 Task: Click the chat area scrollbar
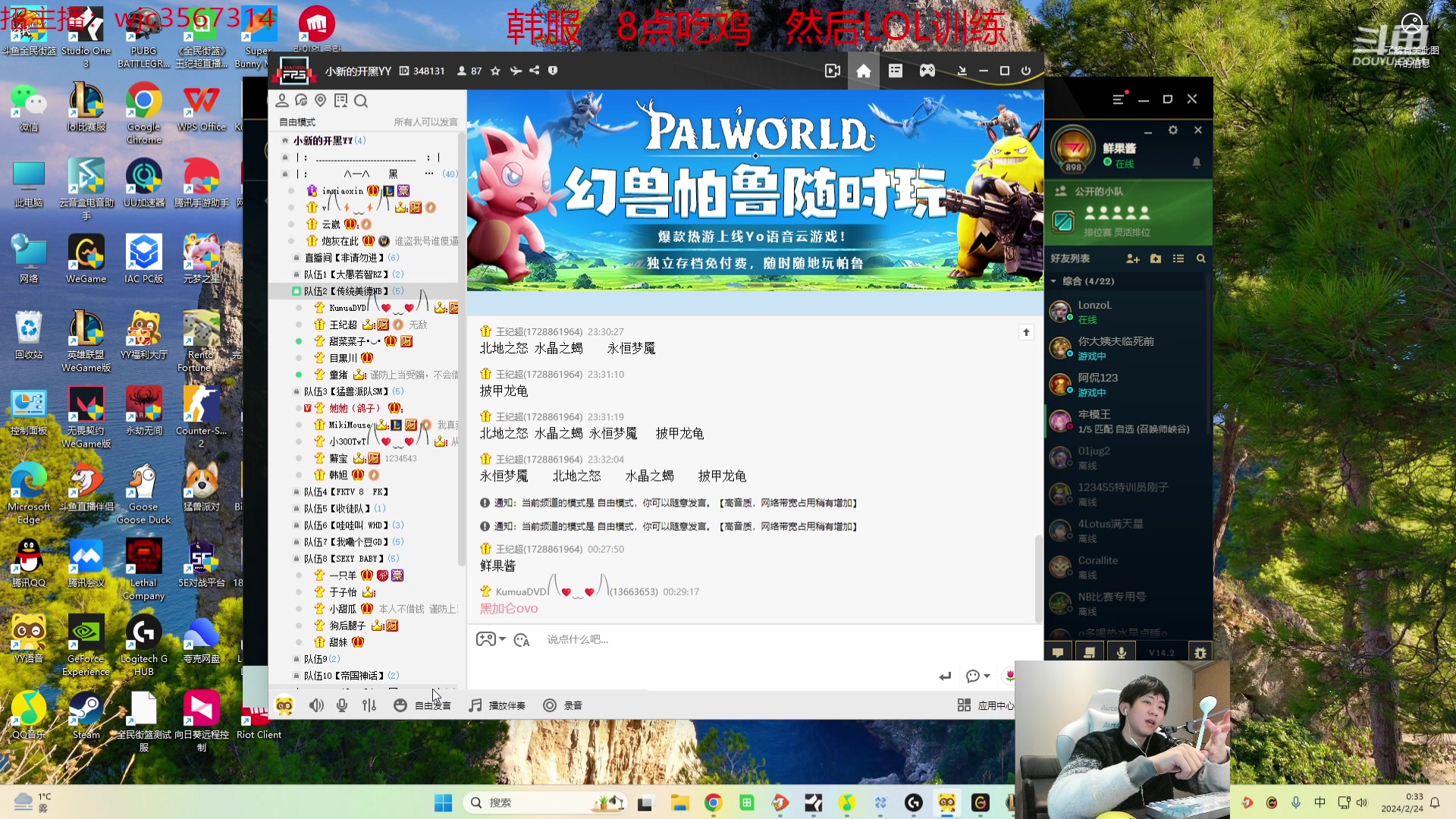1038,578
